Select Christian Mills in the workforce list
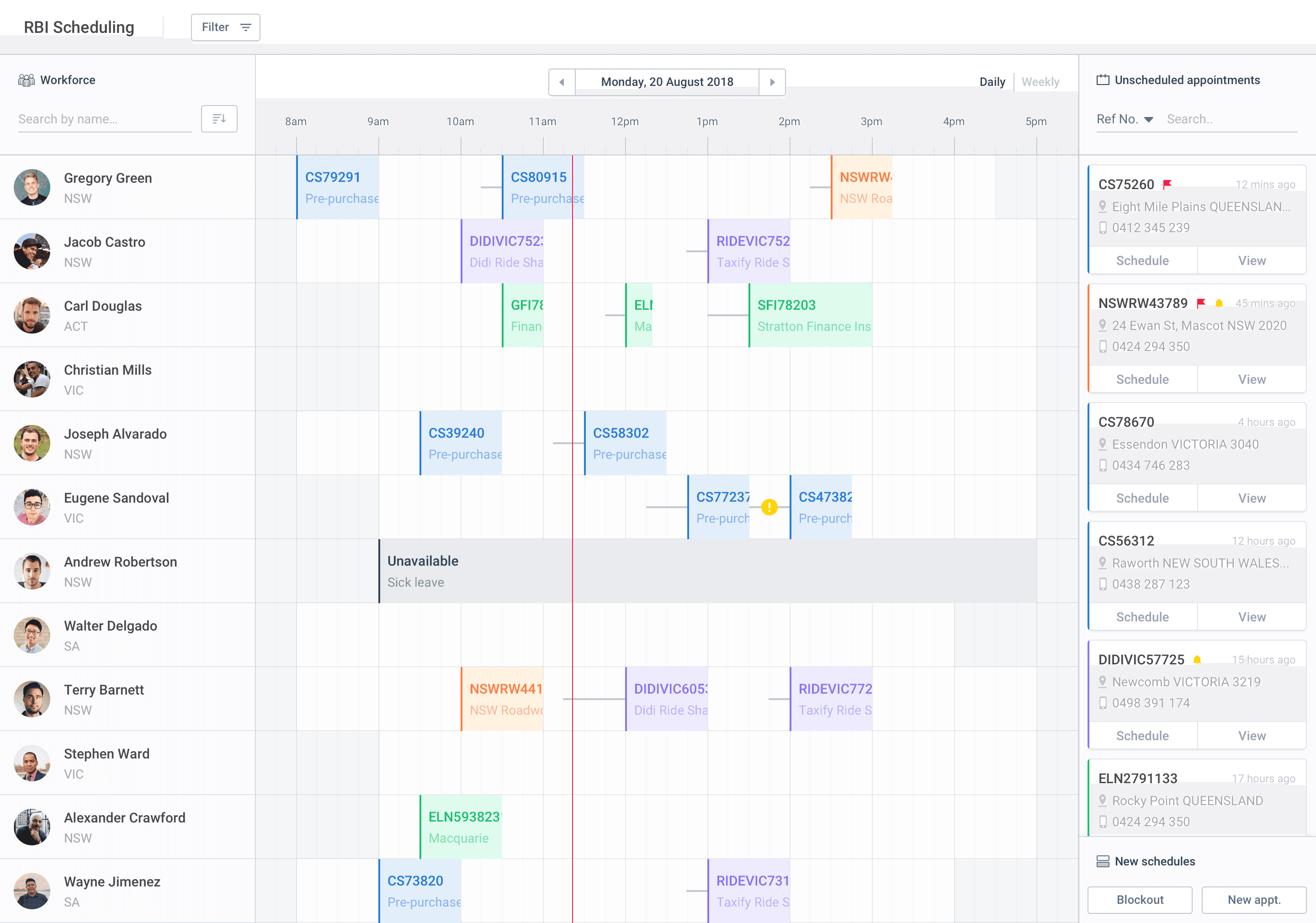The image size is (1316, 923). (127, 379)
